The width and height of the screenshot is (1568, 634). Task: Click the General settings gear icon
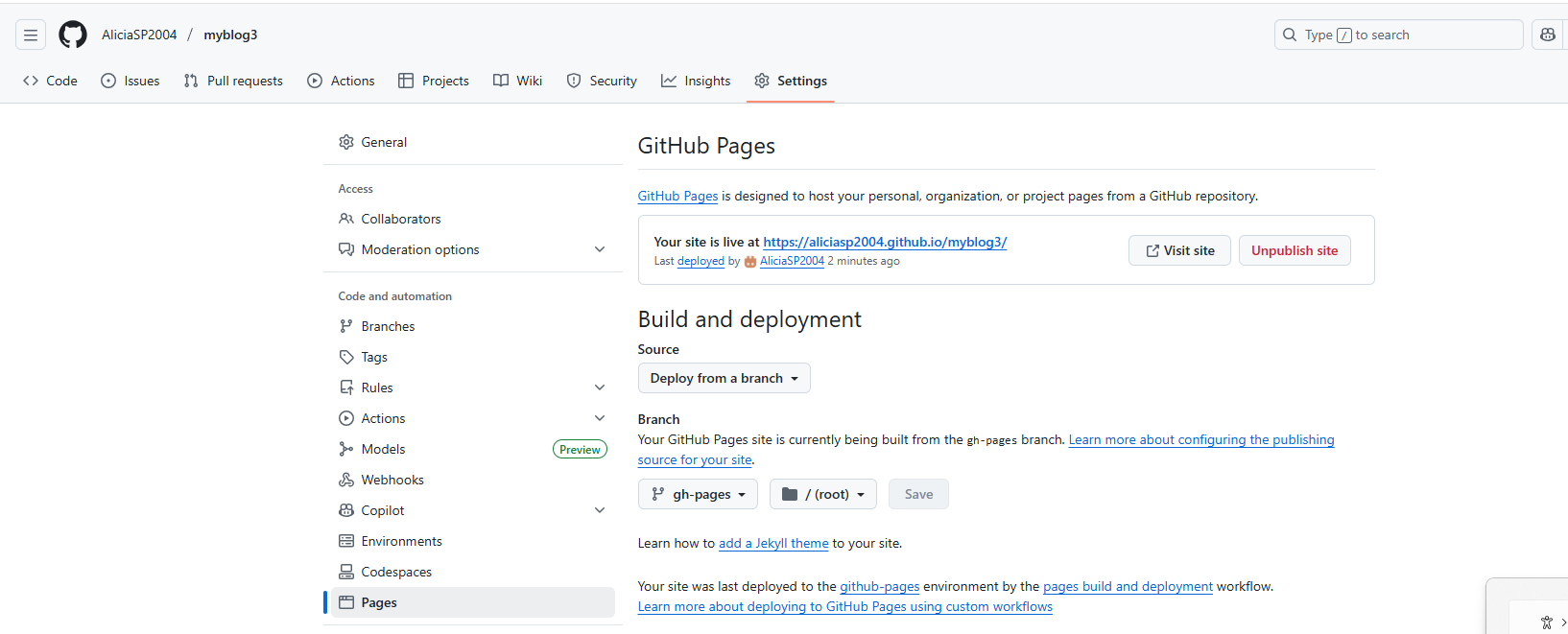click(x=346, y=142)
